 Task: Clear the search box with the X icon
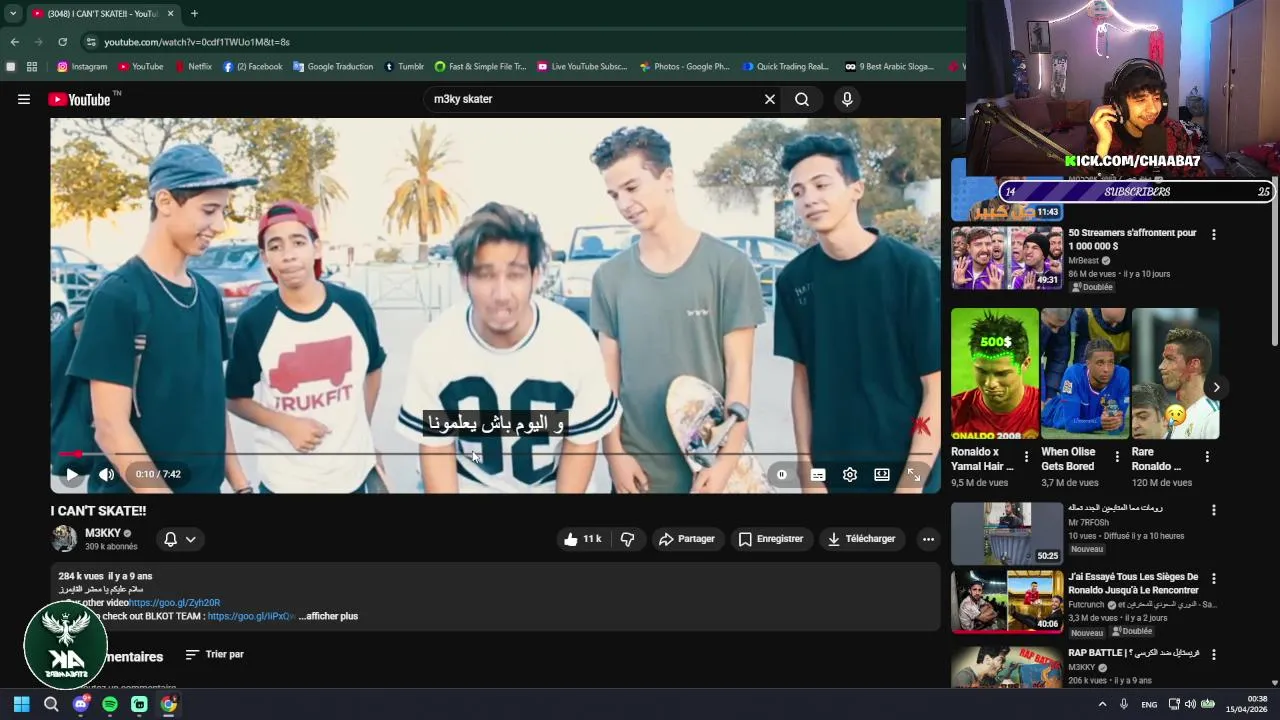pyautogui.click(x=769, y=99)
